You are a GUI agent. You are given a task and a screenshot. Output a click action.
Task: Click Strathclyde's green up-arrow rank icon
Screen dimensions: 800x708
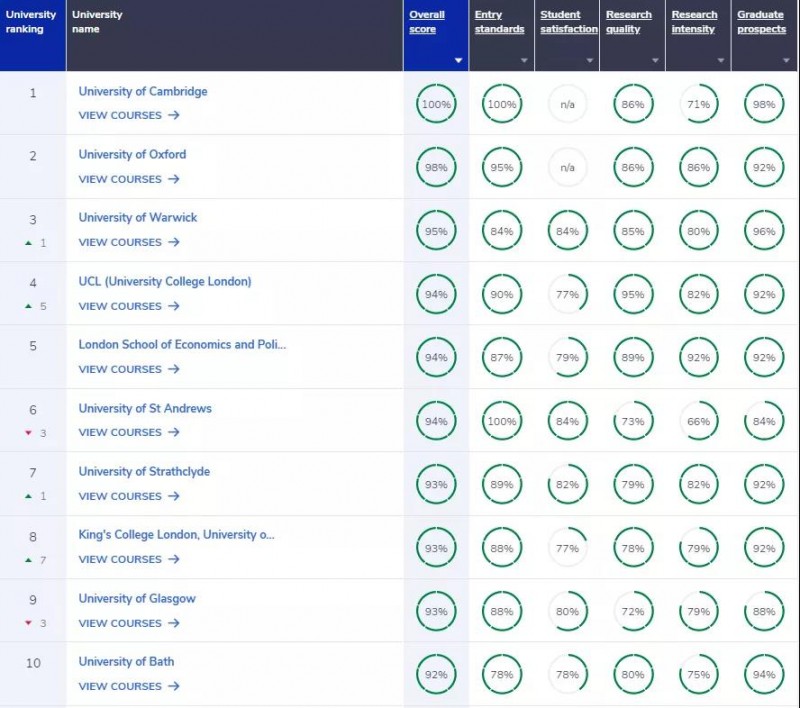point(29,496)
